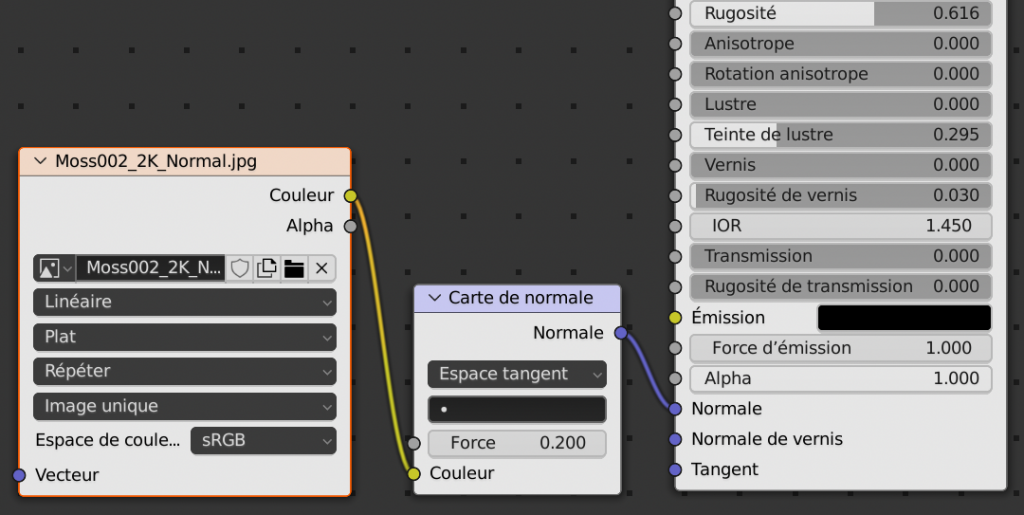This screenshot has height=515, width=1024.
Task: Open the Espace tangent dropdown
Action: click(x=517, y=374)
